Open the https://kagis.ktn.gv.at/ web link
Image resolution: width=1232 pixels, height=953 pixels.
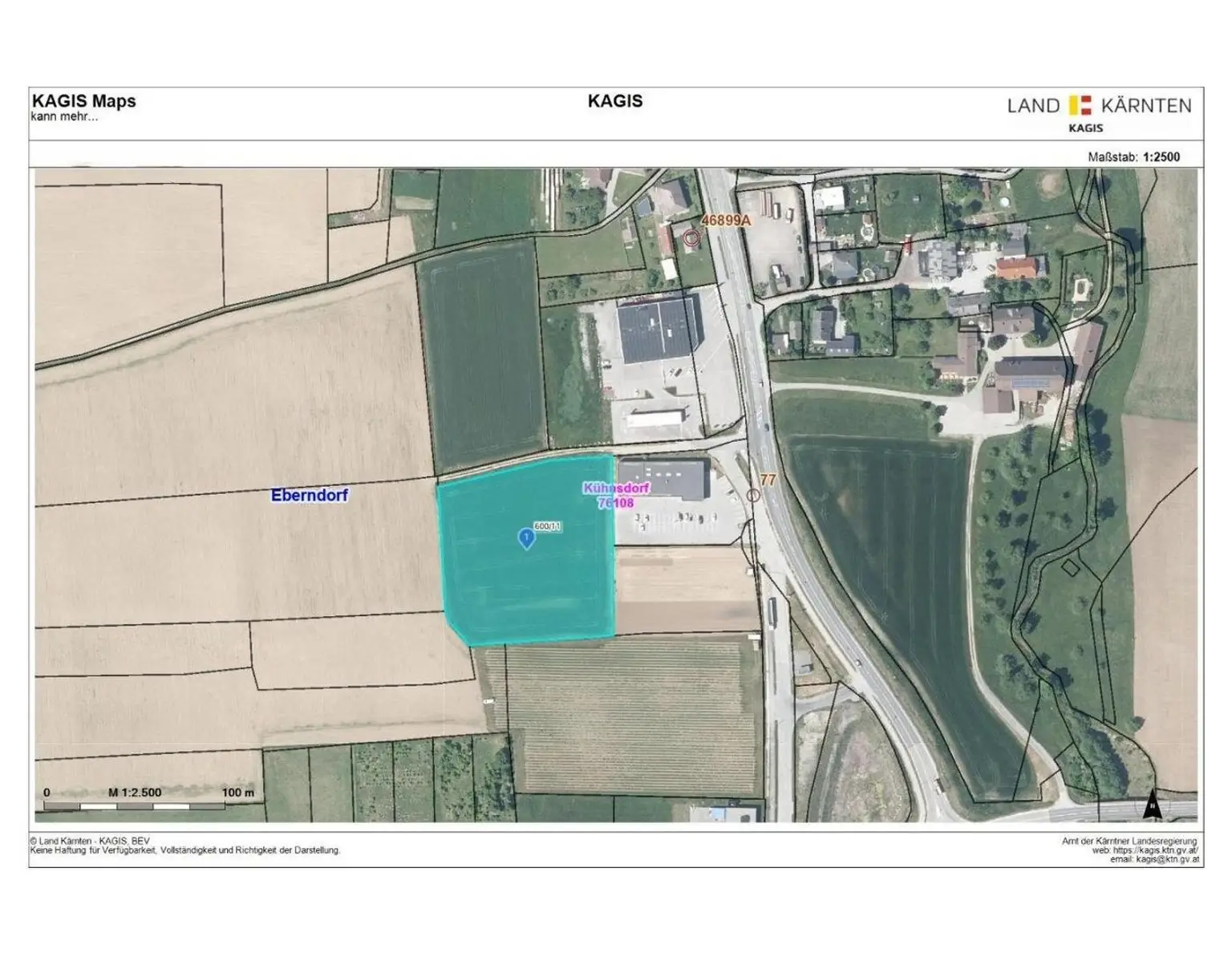point(1155,850)
